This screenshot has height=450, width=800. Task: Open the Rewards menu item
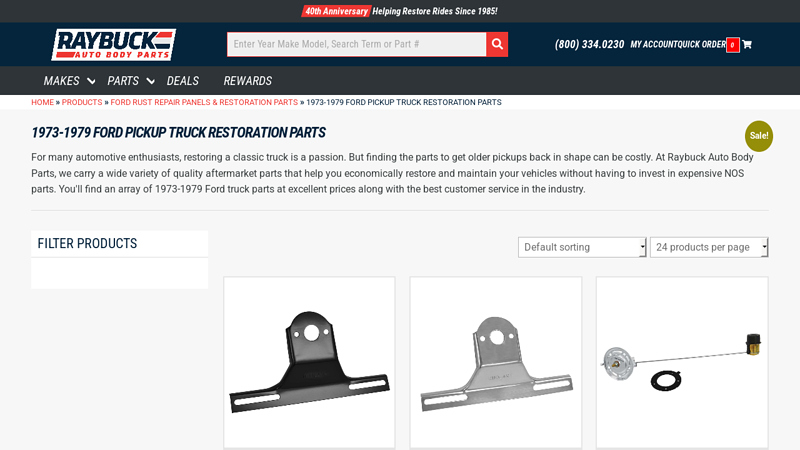pyautogui.click(x=248, y=81)
